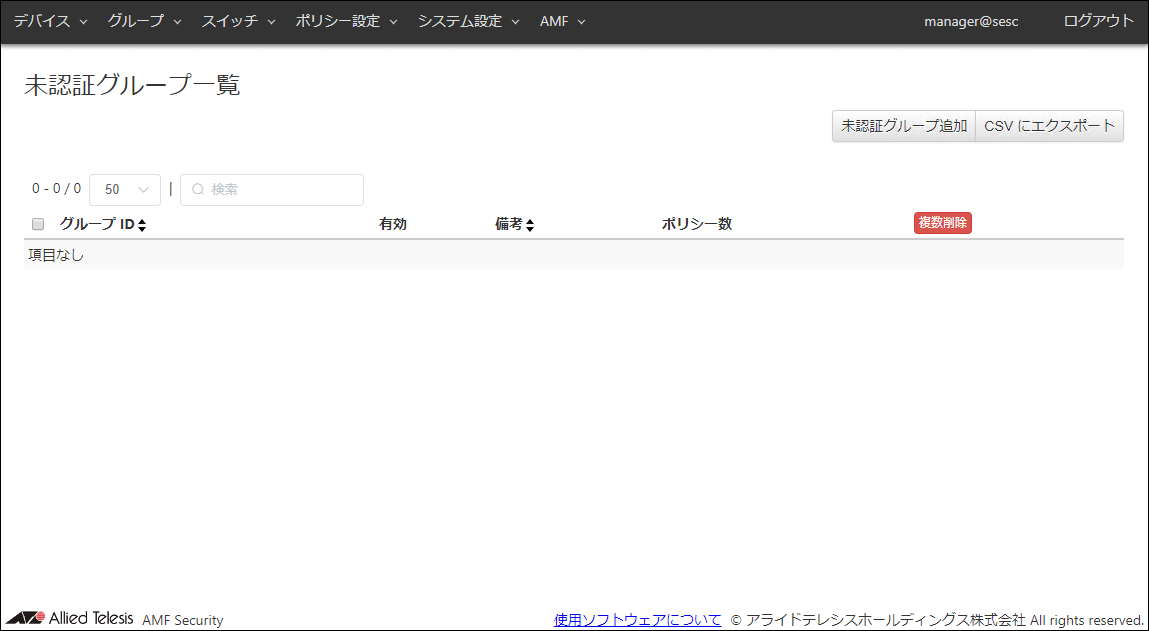Open the グループ menu
This screenshot has height=631, width=1149.
(144, 21)
